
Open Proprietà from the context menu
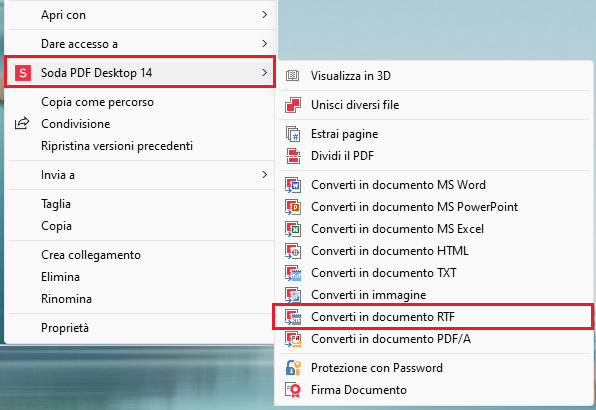click(x=141, y=328)
